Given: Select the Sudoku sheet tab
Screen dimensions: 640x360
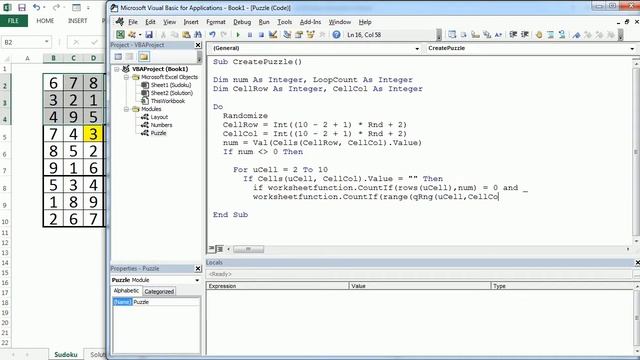Looking at the screenshot, I should (66, 354).
